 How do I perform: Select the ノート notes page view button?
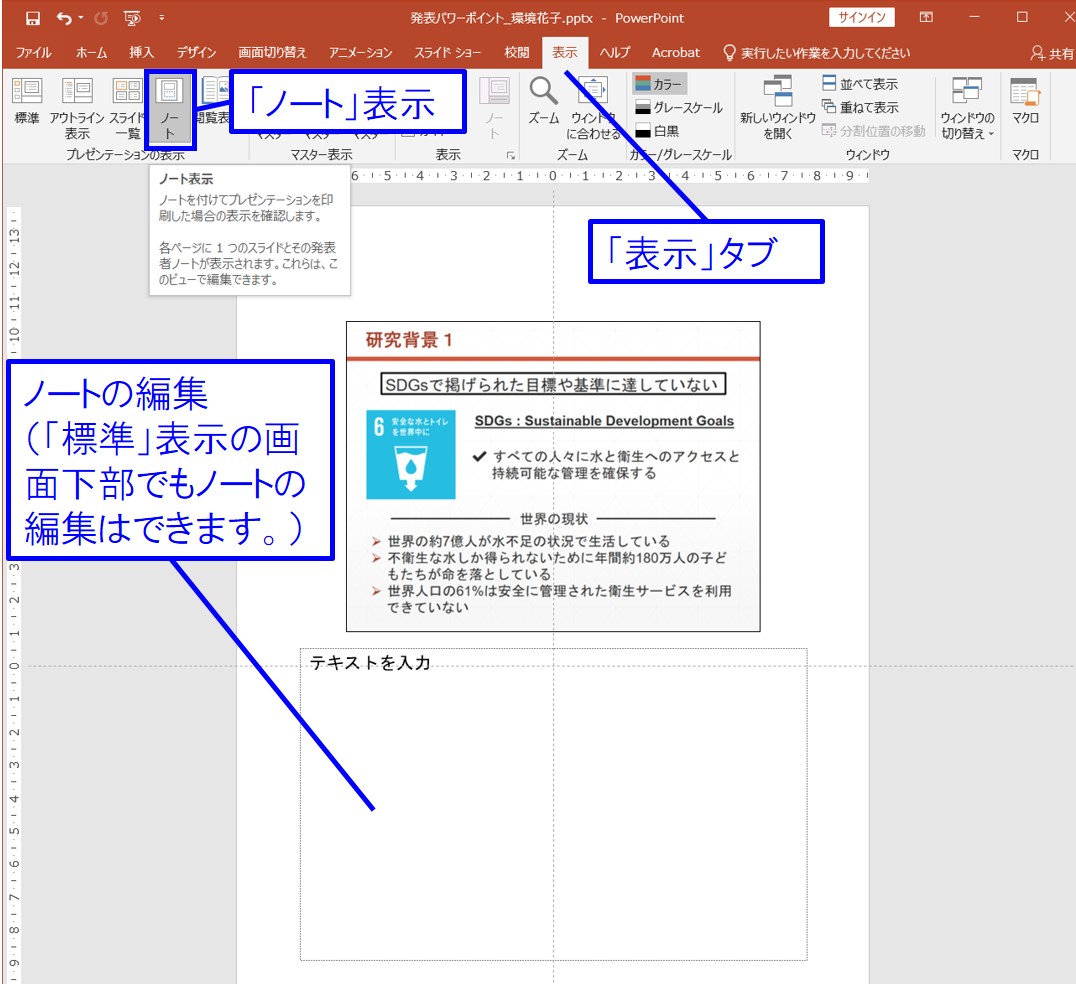click(170, 103)
